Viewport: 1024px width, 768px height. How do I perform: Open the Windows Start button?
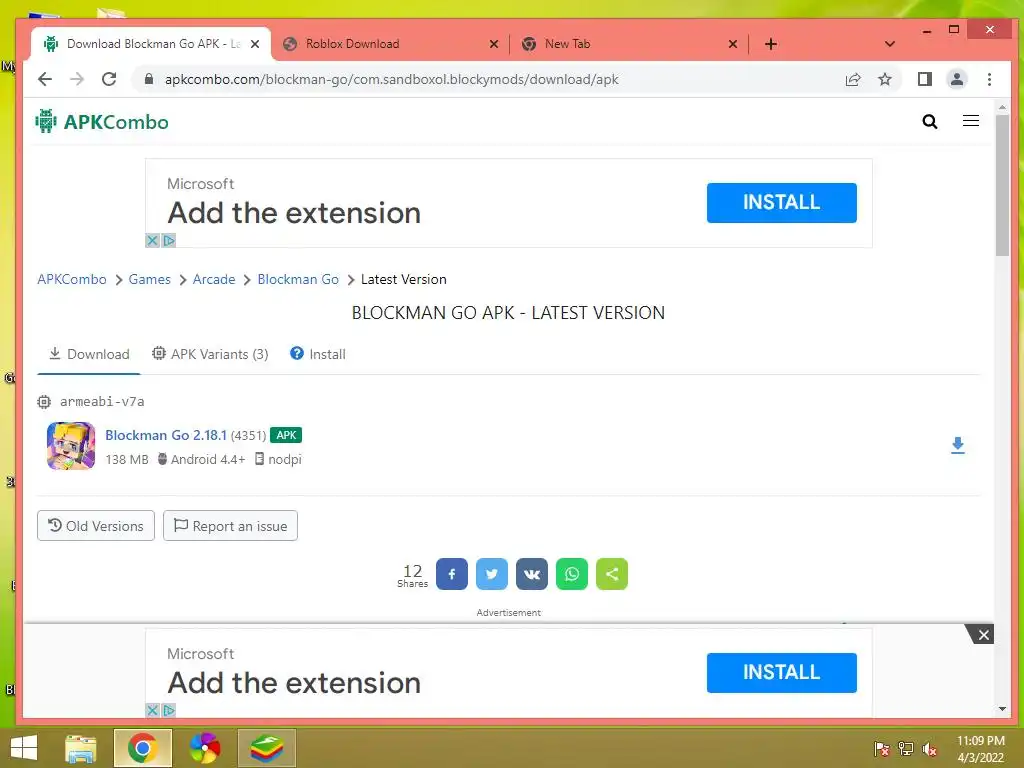tap(24, 748)
